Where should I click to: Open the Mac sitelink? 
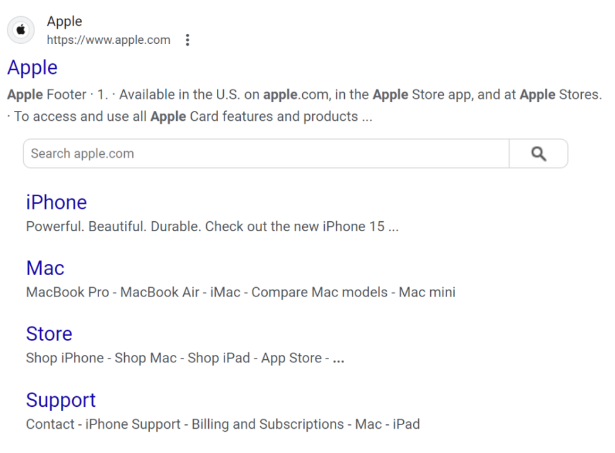(x=45, y=268)
